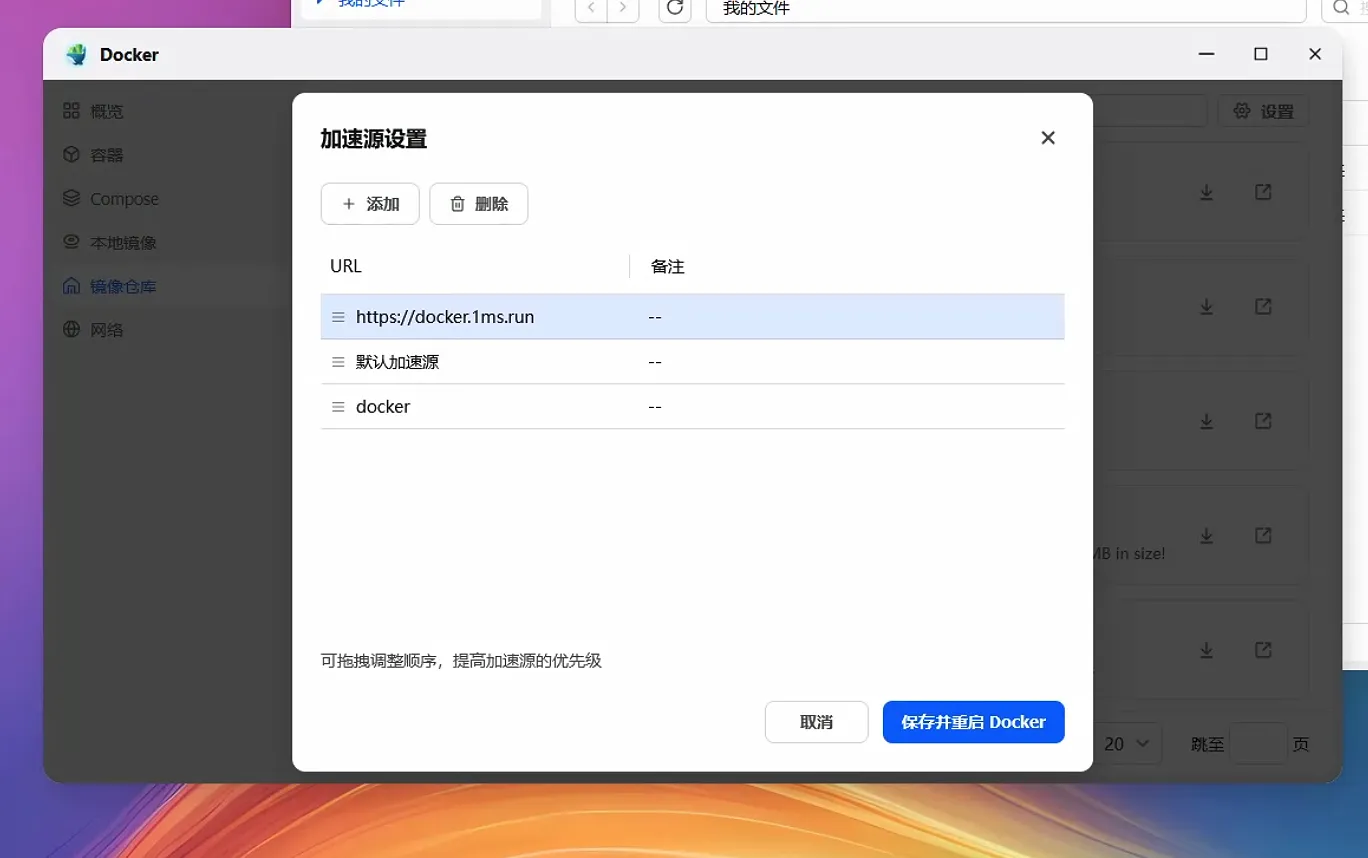Select the 默认加速源 row
This screenshot has height=858, width=1368.
tap(692, 362)
